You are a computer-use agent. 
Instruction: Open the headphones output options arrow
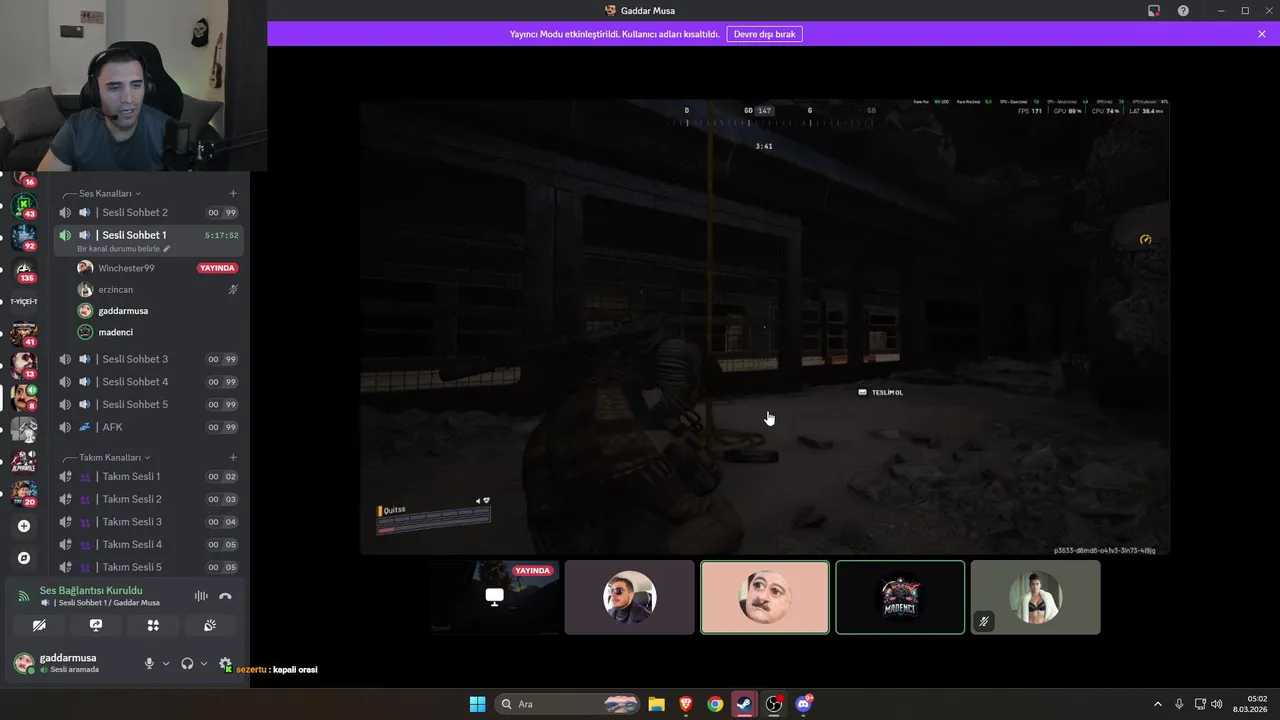coord(204,663)
